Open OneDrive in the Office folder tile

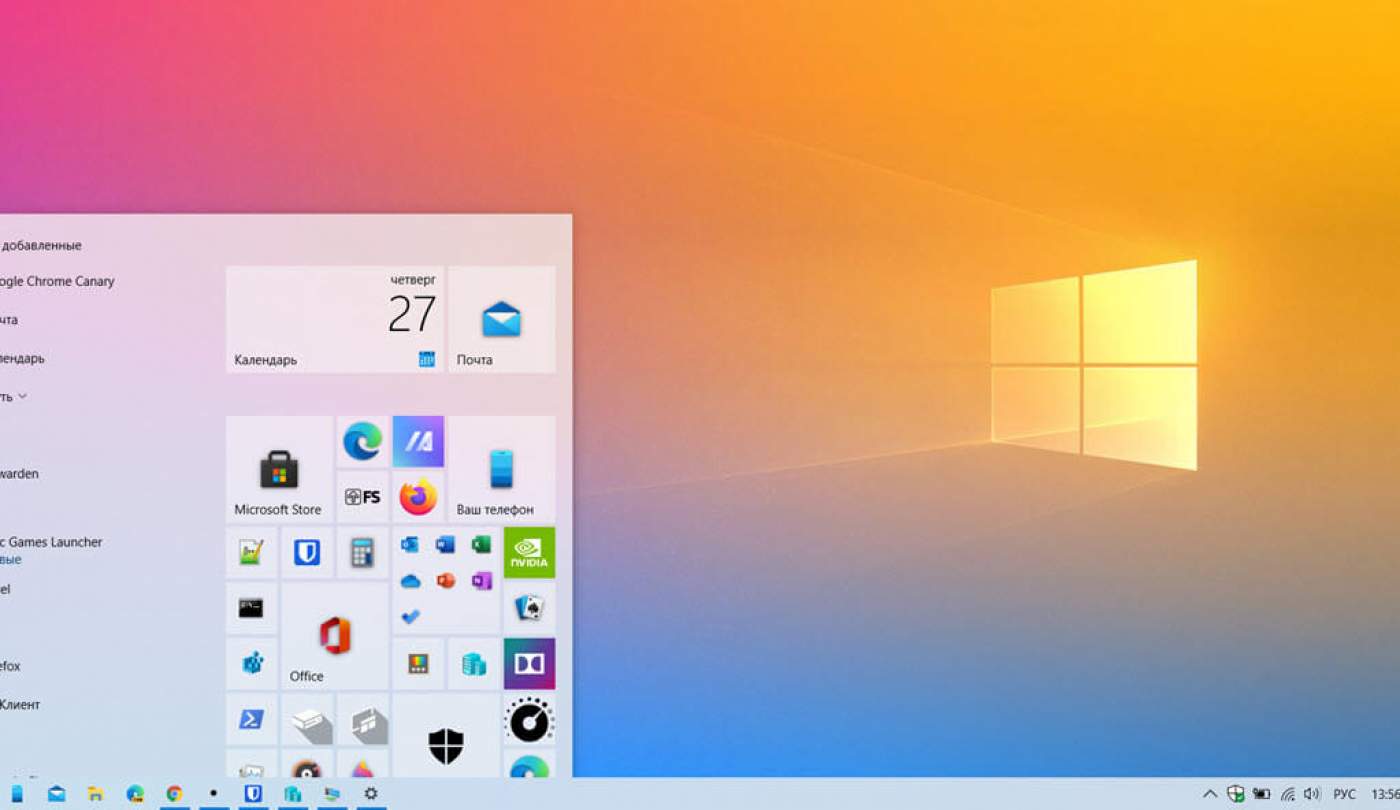click(410, 581)
